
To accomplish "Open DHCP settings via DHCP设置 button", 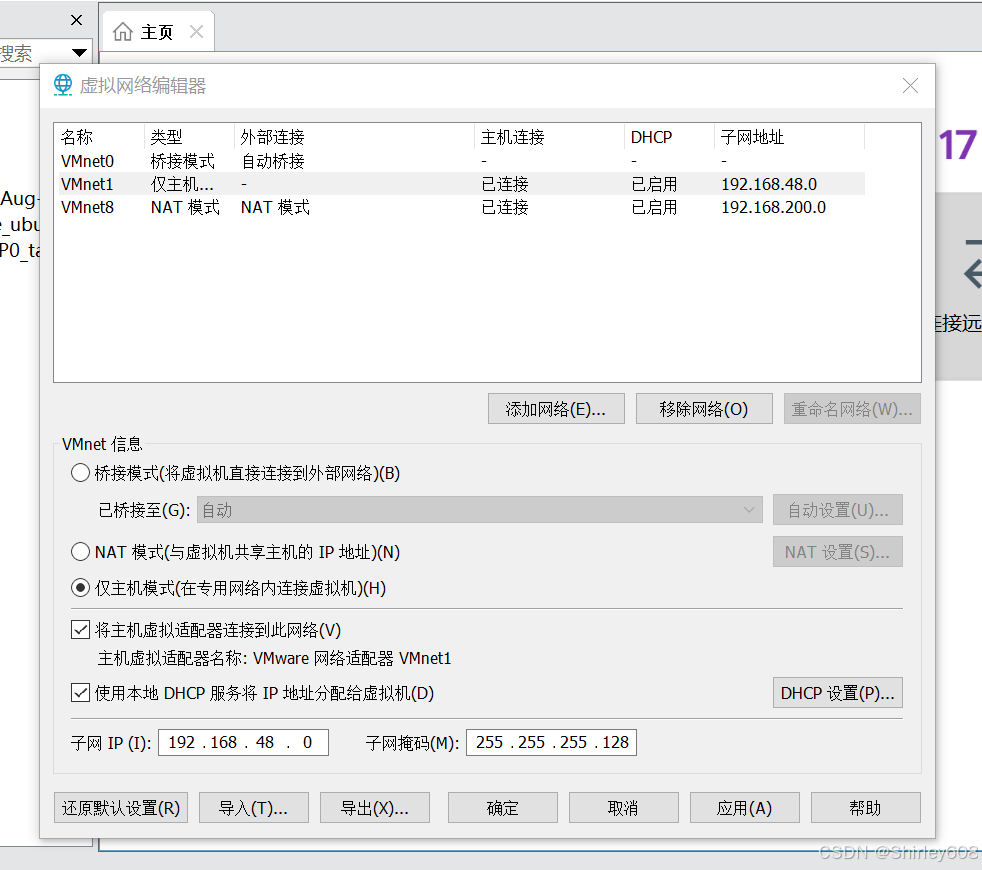I will 837,692.
